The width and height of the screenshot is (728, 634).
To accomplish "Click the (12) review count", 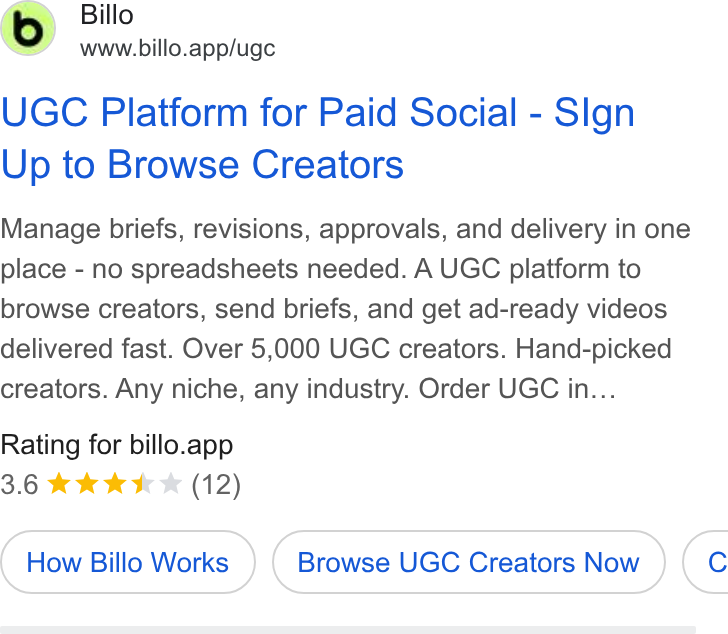I will [216, 485].
